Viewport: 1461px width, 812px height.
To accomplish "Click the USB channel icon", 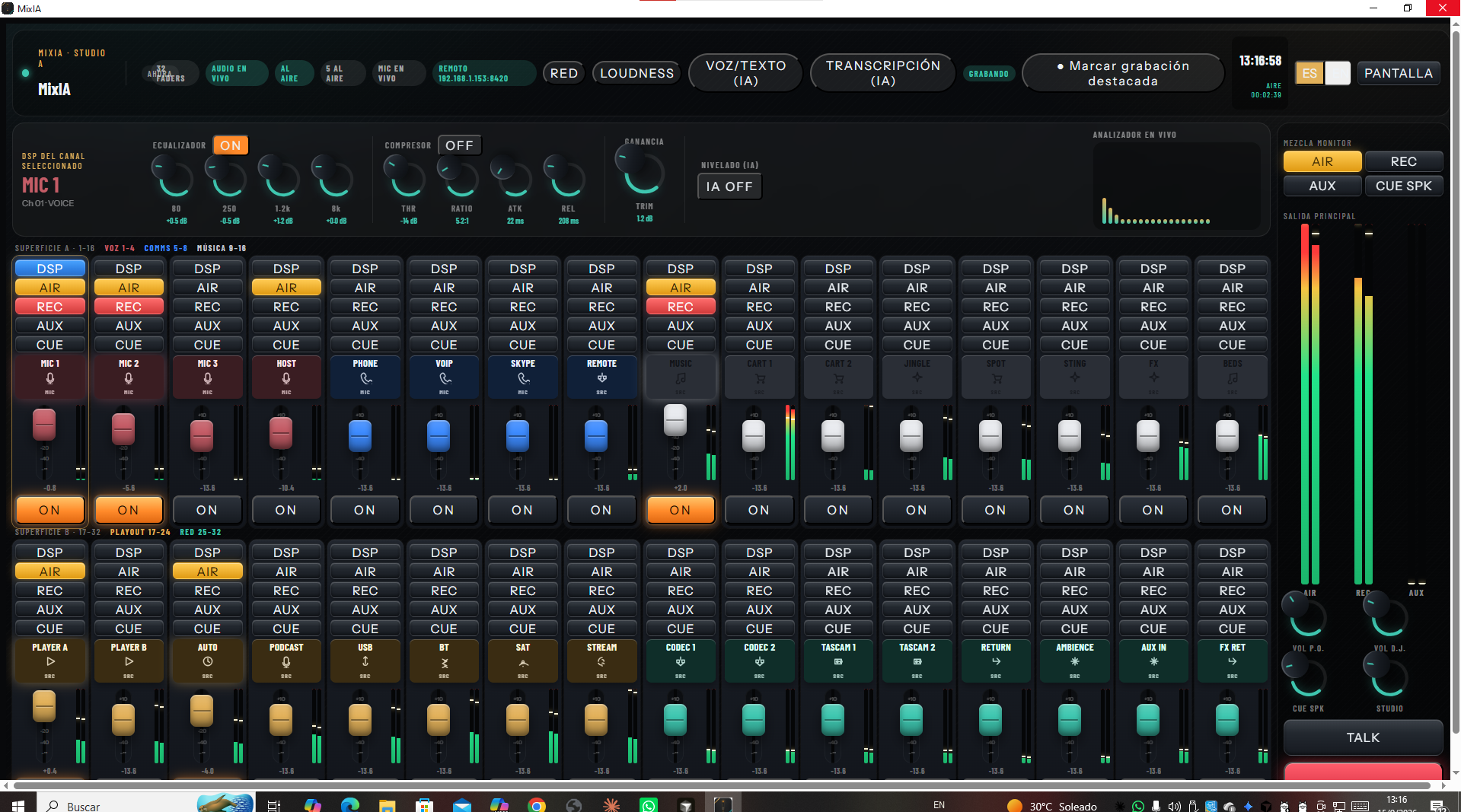I will pos(365,661).
